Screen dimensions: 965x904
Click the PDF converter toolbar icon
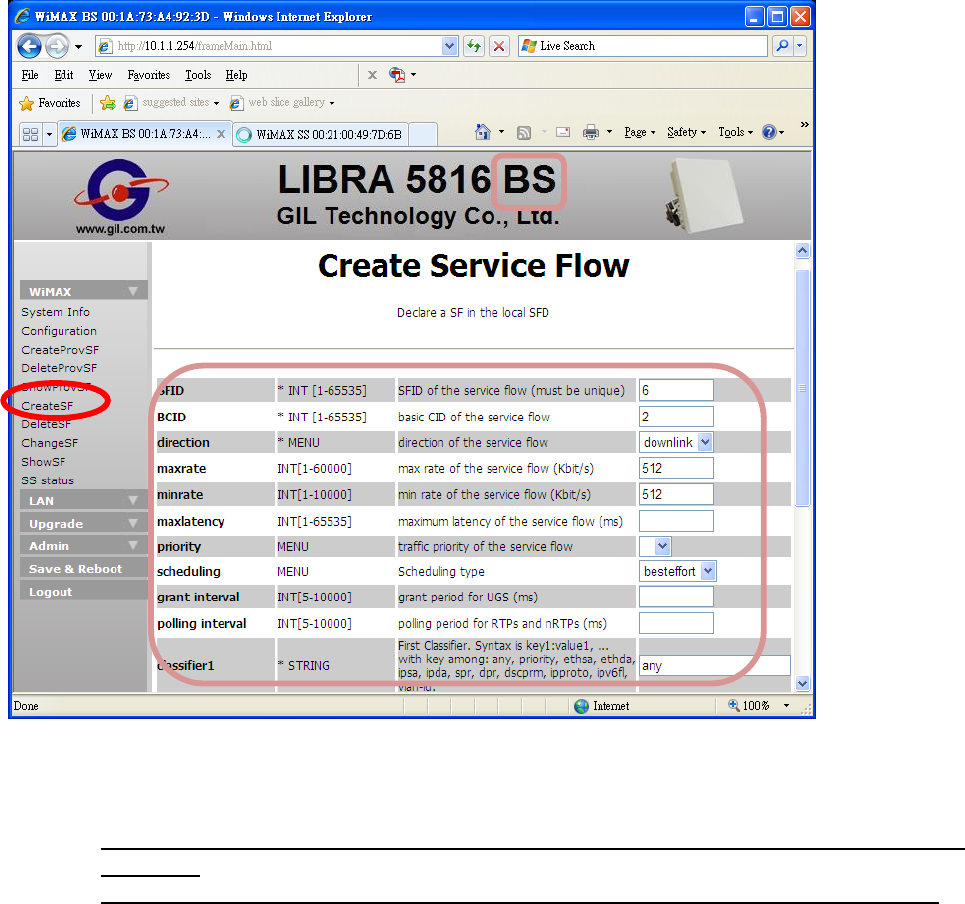[x=397, y=75]
